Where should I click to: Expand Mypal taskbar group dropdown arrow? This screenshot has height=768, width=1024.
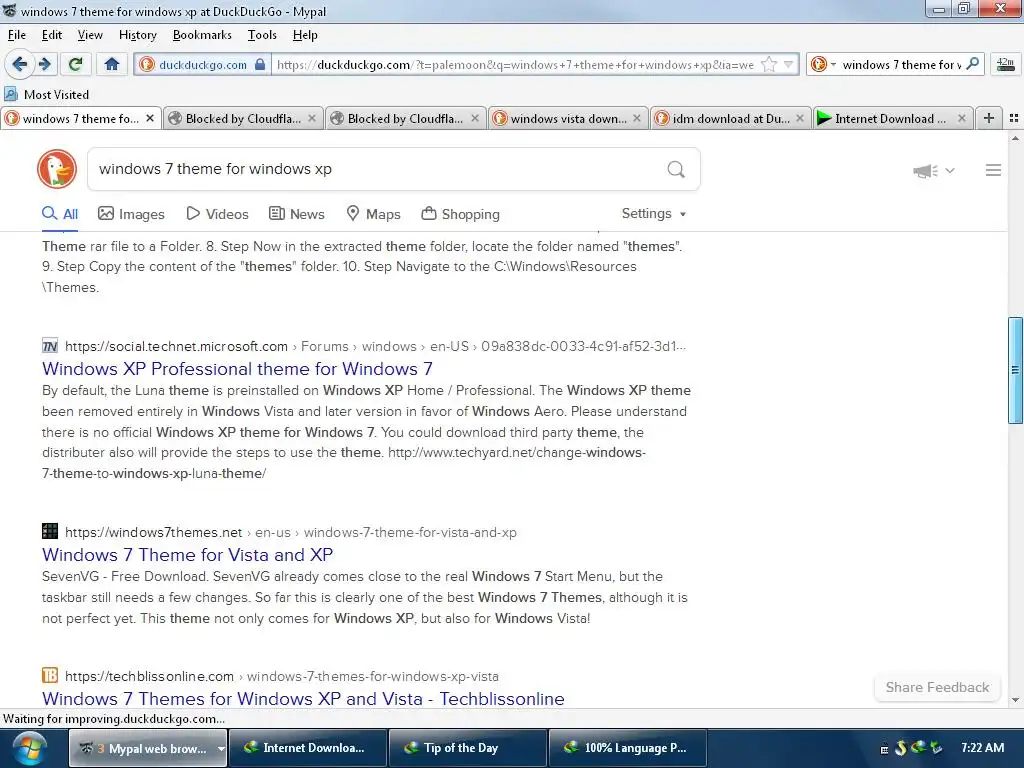pos(221,748)
